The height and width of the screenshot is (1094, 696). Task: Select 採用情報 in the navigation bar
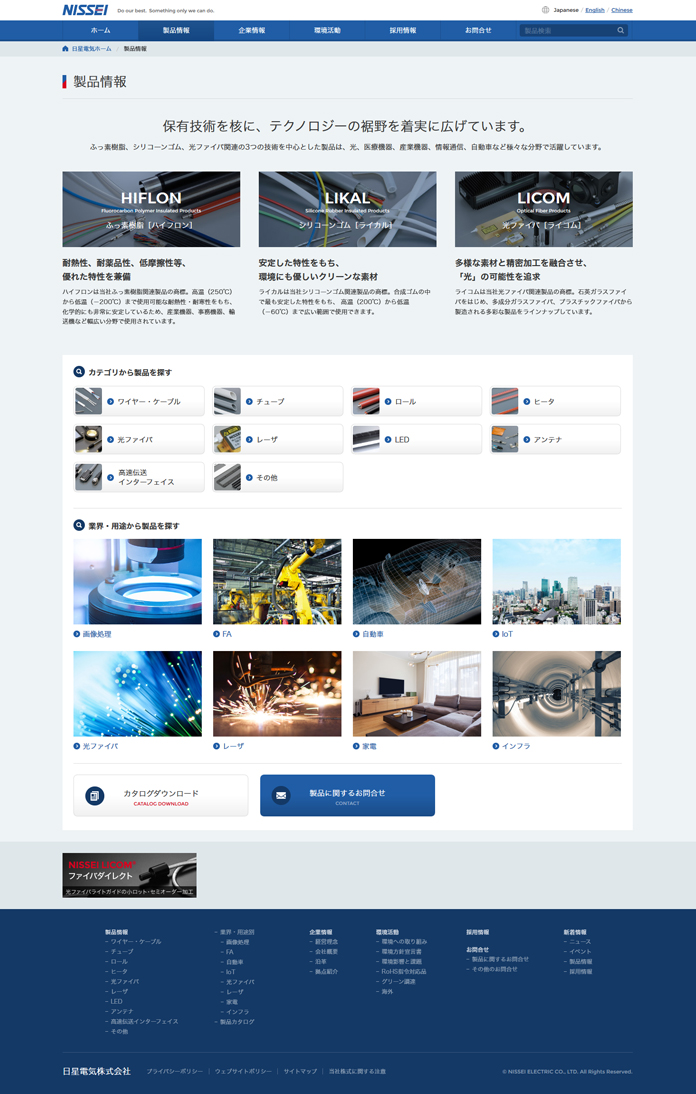click(x=402, y=31)
